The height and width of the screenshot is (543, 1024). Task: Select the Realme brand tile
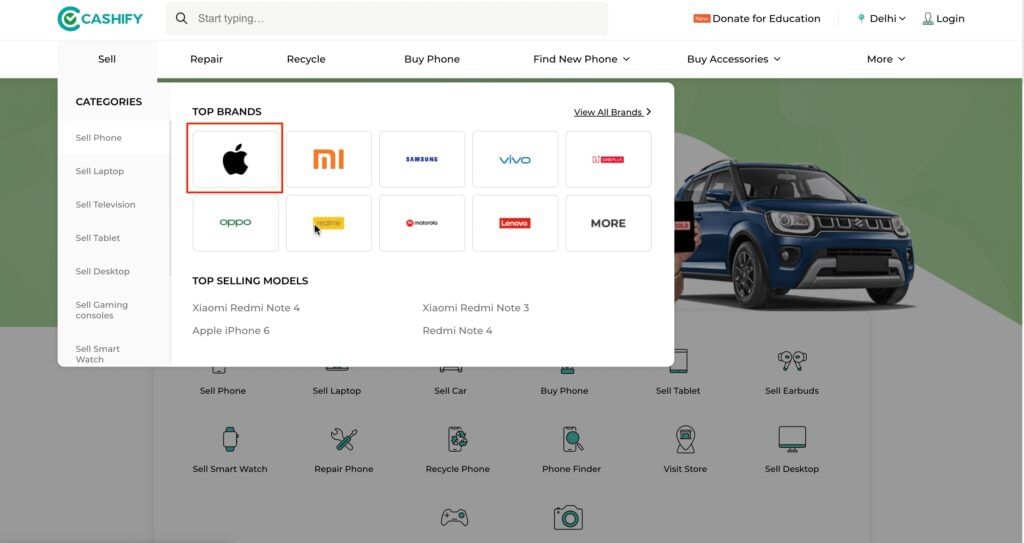tap(328, 223)
